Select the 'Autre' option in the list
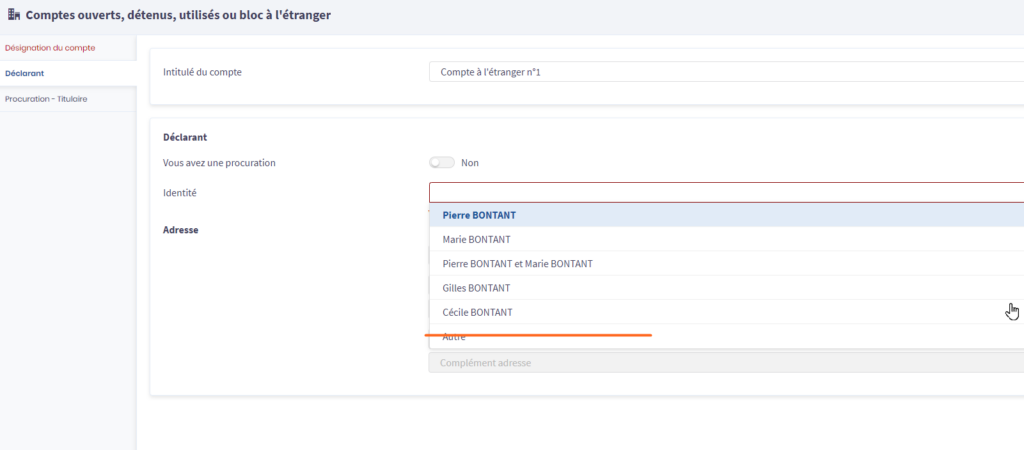1024x450 pixels. click(454, 338)
